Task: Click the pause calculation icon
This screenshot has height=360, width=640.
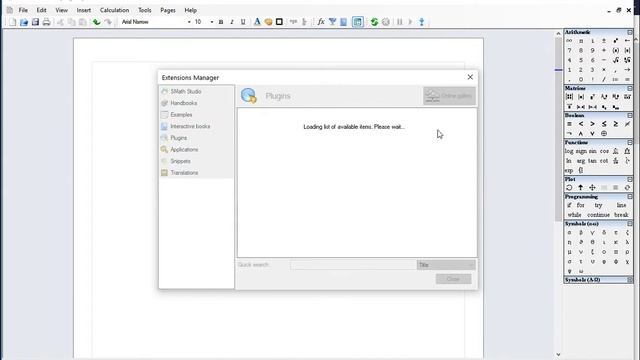Action: pyautogui.click(x=400, y=22)
